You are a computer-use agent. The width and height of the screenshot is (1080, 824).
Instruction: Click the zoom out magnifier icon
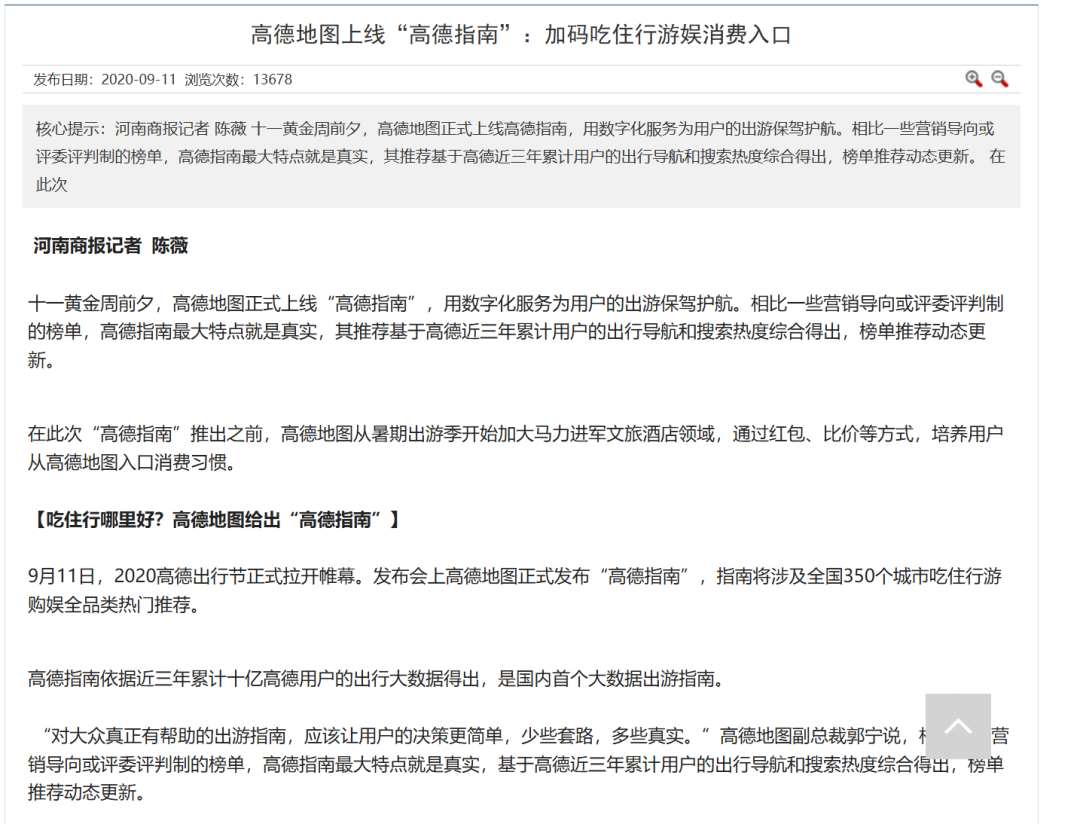coord(999,79)
